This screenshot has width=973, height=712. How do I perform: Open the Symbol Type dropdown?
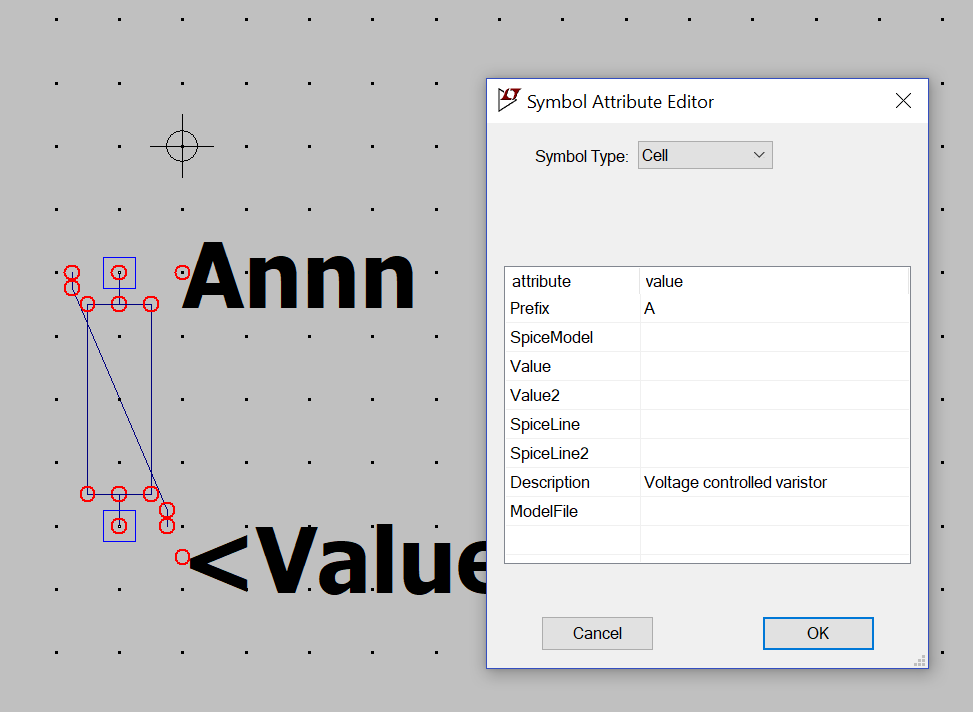(x=705, y=155)
